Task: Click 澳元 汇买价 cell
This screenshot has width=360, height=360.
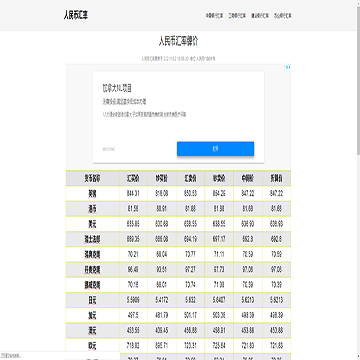Action: tap(133, 331)
